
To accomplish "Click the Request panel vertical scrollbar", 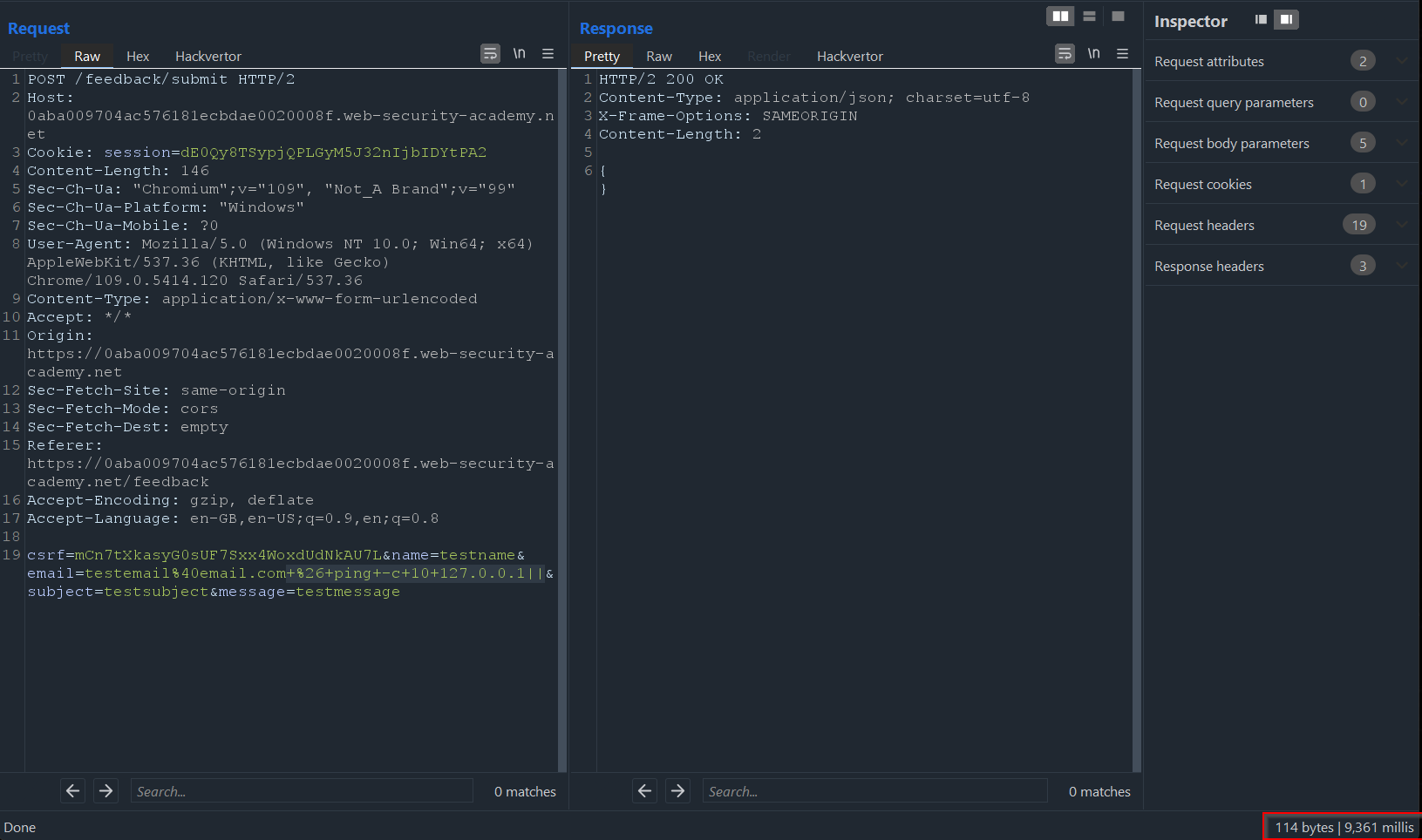I will coord(562,420).
